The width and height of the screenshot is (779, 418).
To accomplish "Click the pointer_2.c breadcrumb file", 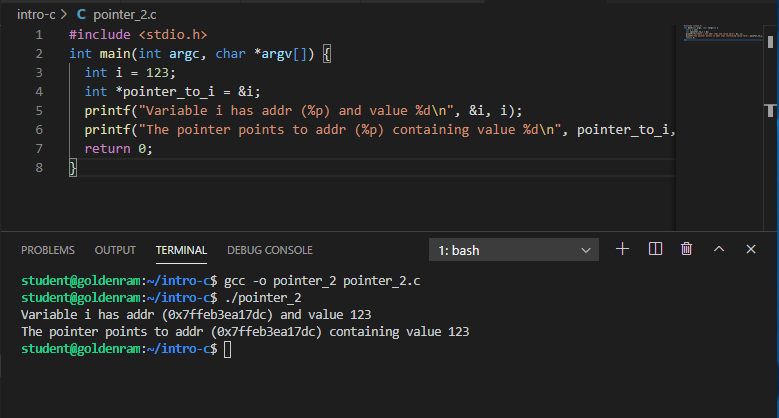I will click(x=125, y=15).
